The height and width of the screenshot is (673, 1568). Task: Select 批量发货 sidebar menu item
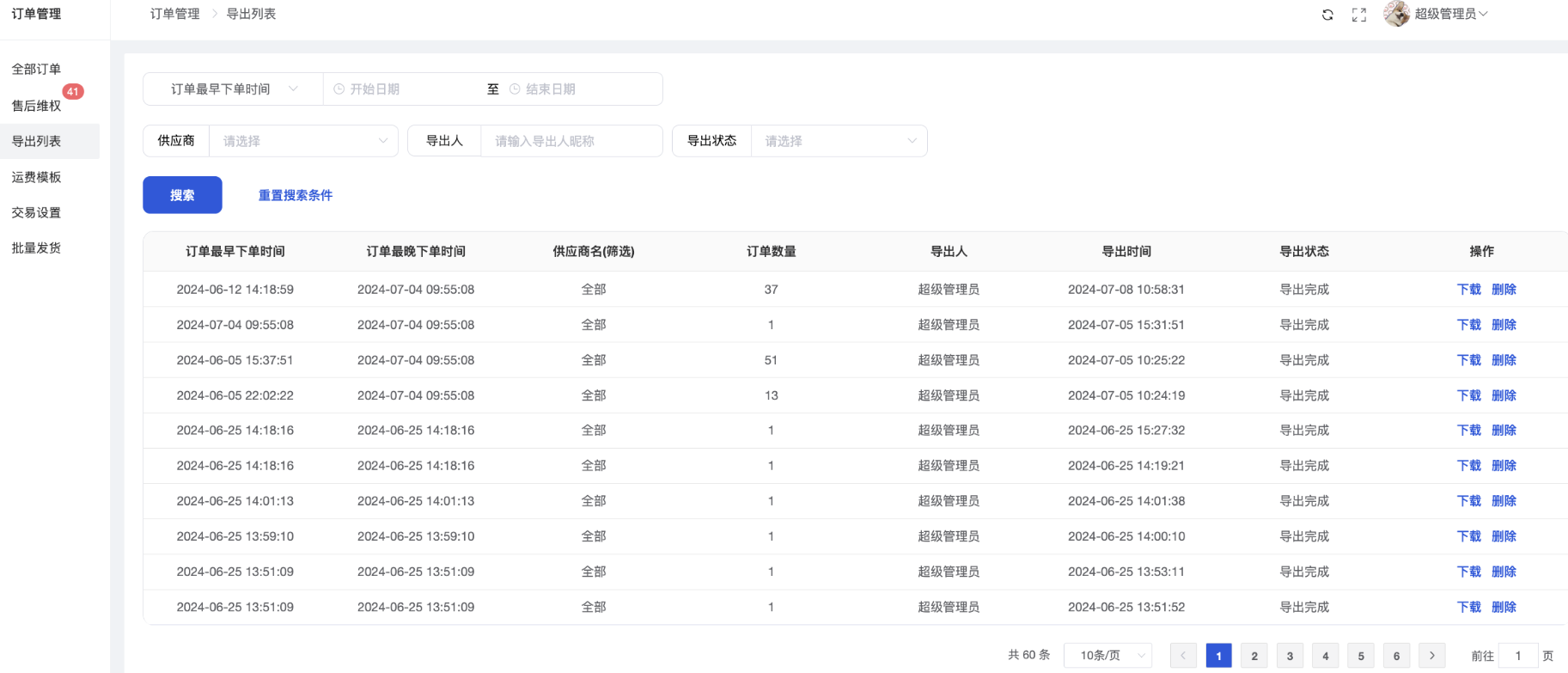coord(36,248)
